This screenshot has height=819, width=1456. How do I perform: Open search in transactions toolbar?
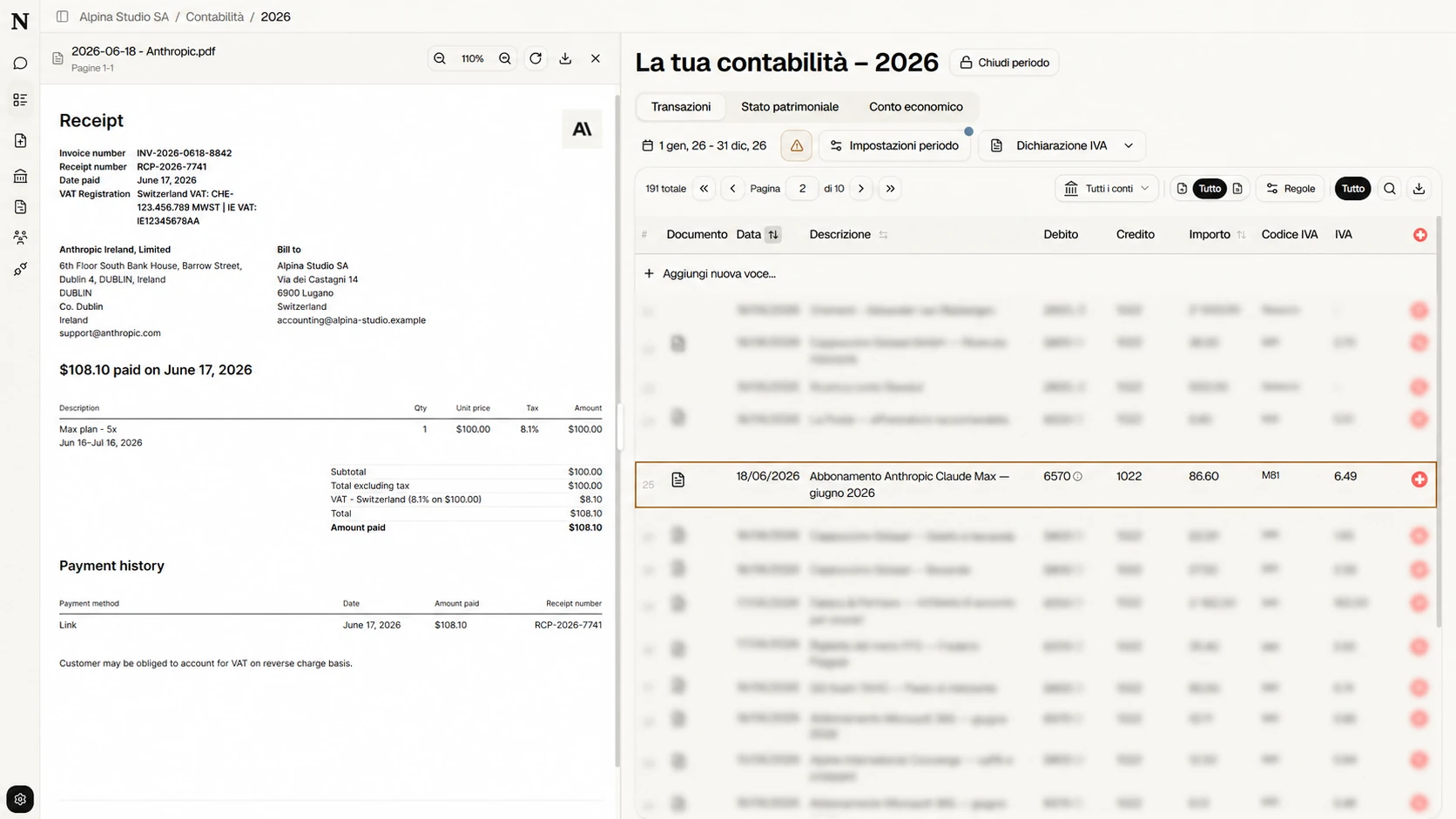tap(1390, 188)
